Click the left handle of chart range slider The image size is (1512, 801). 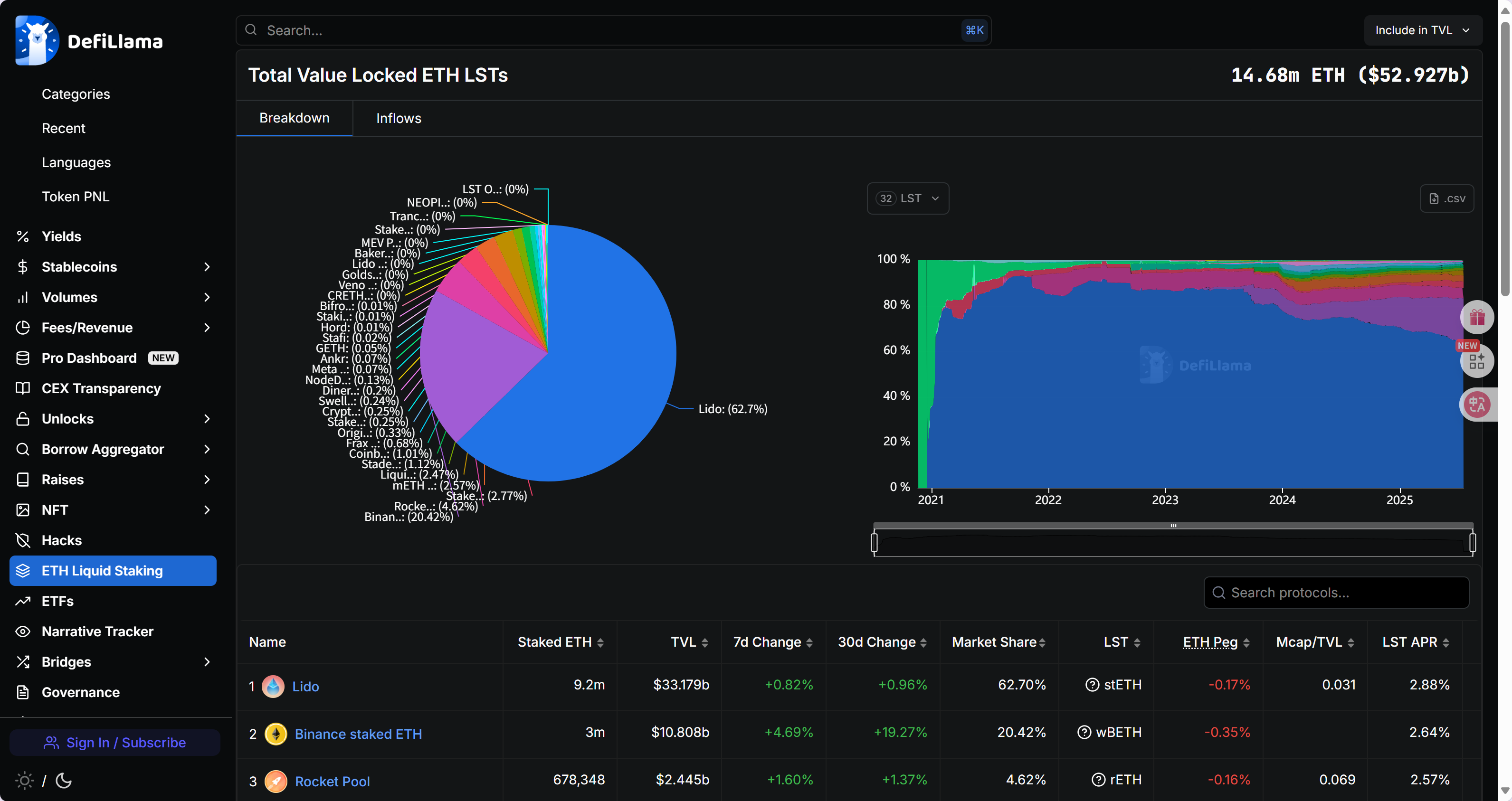coord(874,542)
